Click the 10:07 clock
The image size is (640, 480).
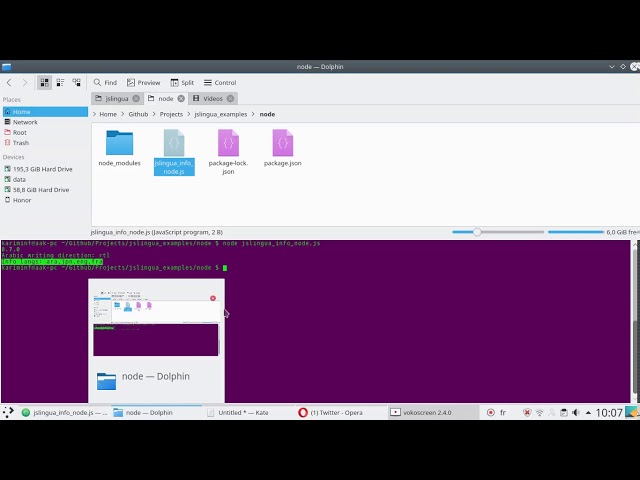(x=609, y=413)
